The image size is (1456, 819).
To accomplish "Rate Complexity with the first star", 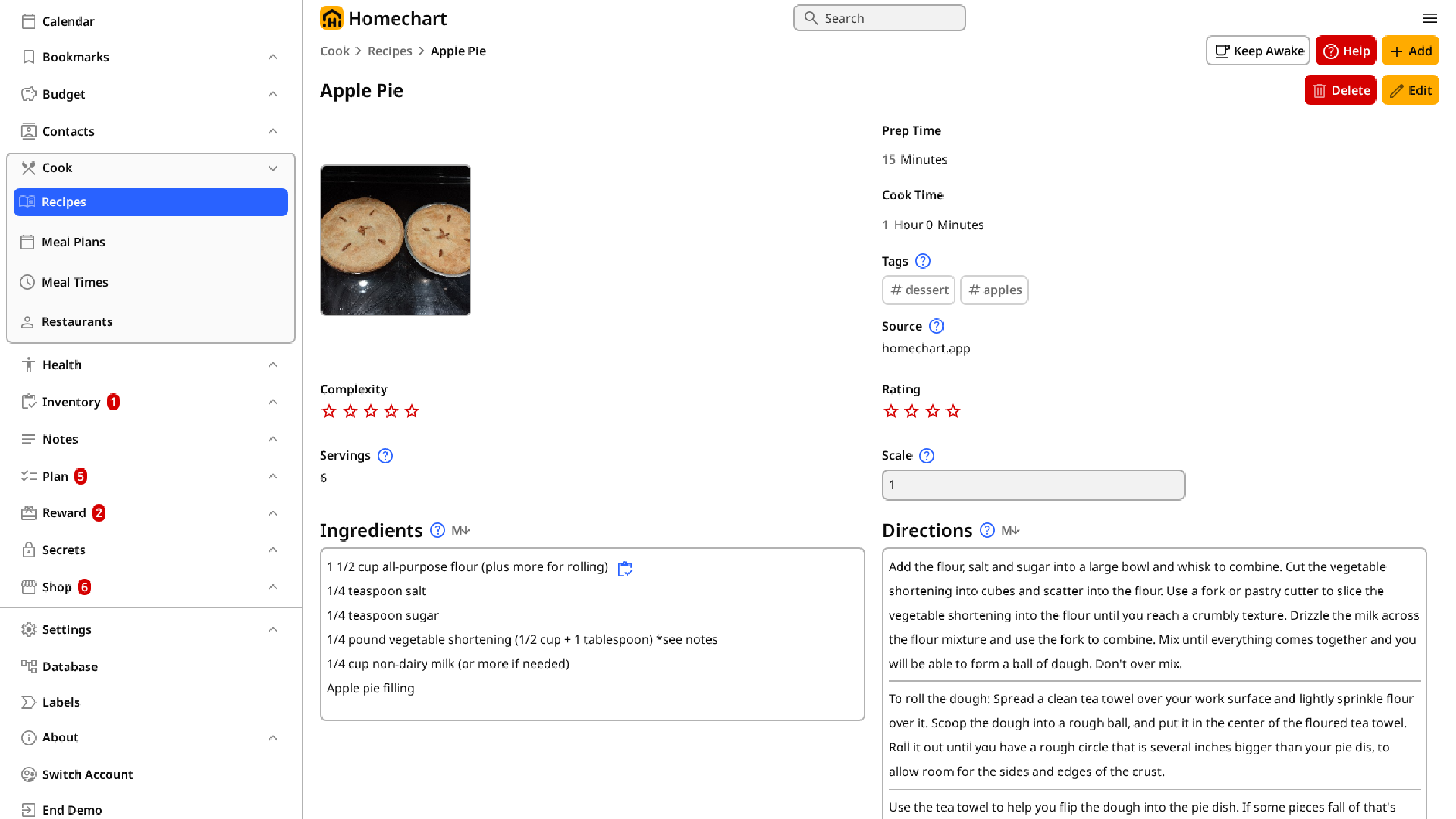I will pos(329,410).
